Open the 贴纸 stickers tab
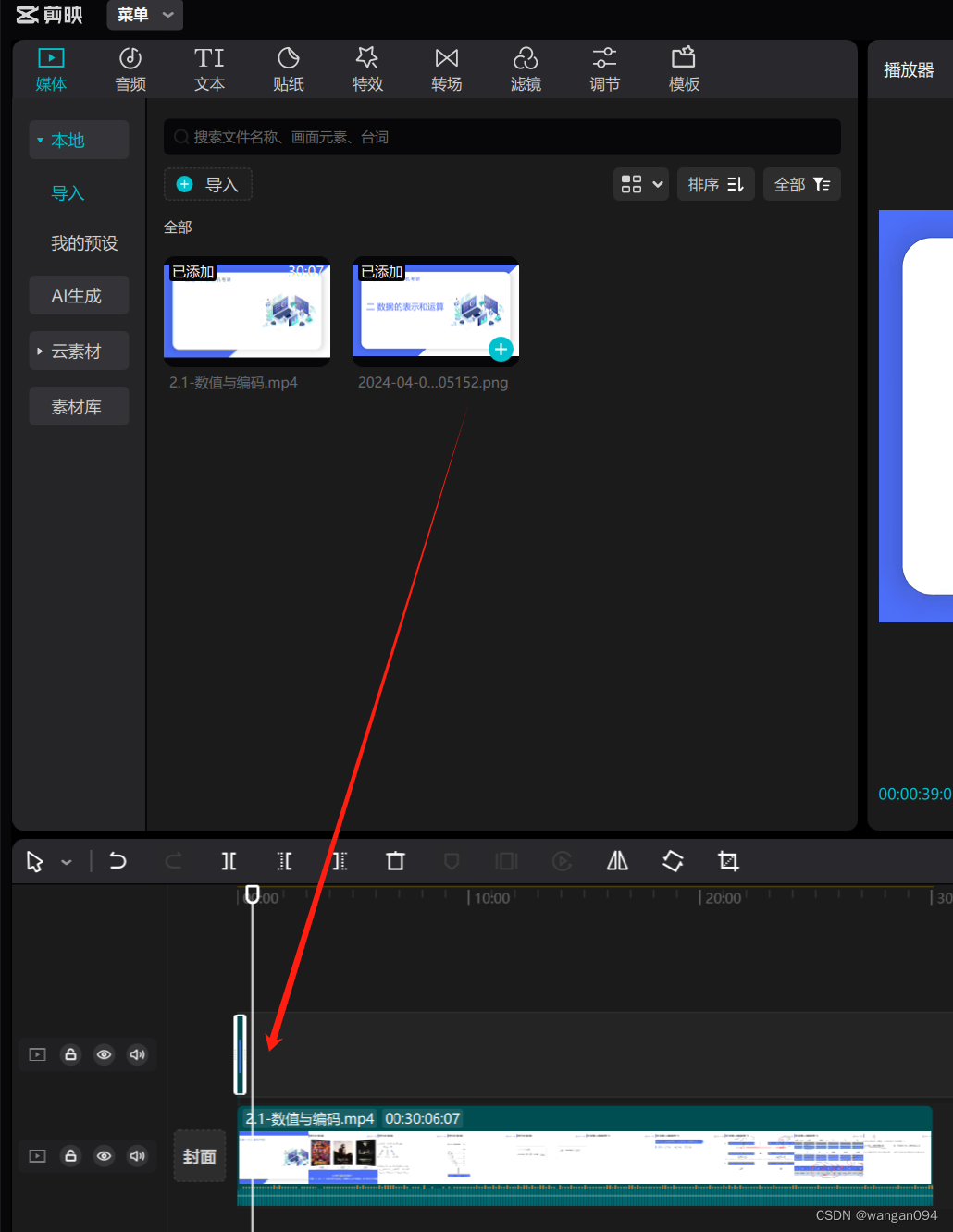The width and height of the screenshot is (953, 1232). click(x=289, y=70)
